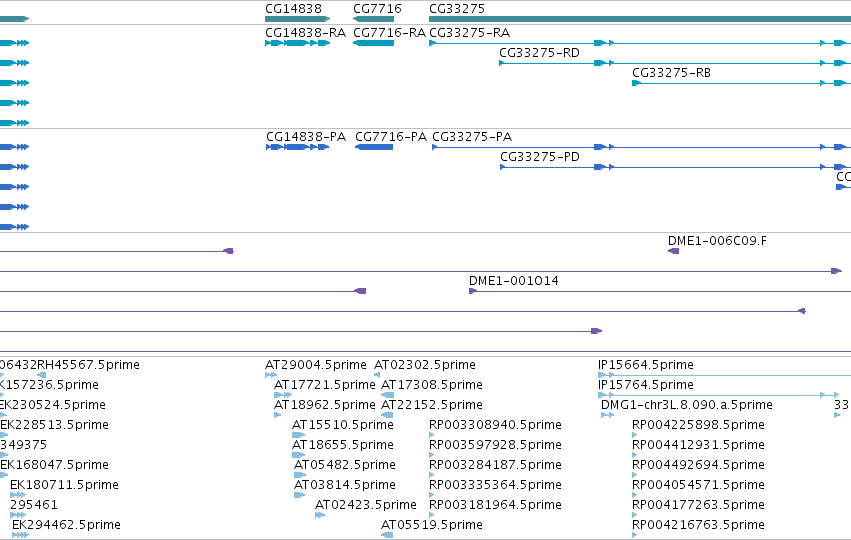Click RP004177263.5prime EST label
The height and width of the screenshot is (540, 851).
pos(698,505)
